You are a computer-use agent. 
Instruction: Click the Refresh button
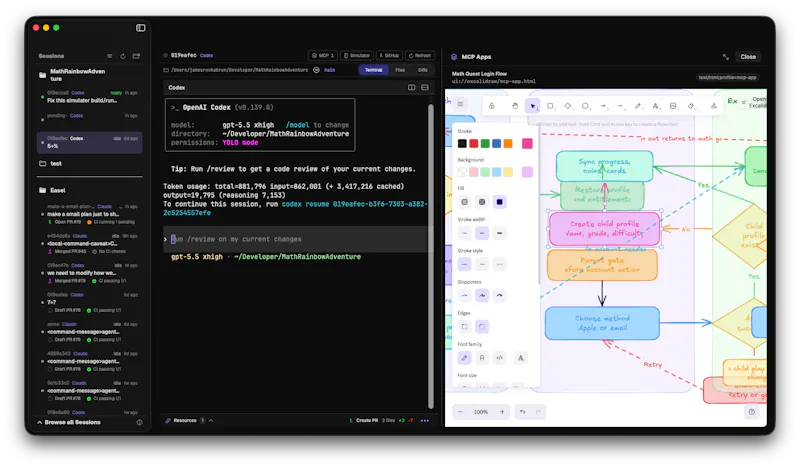[420, 55]
